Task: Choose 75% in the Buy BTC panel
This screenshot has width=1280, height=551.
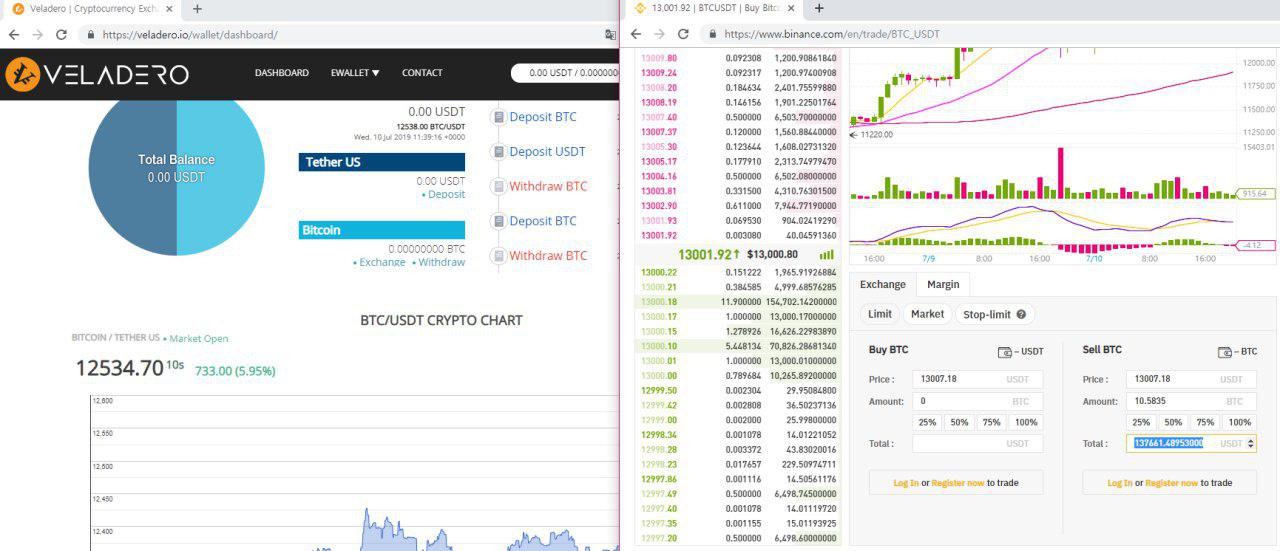Action: pos(991,422)
